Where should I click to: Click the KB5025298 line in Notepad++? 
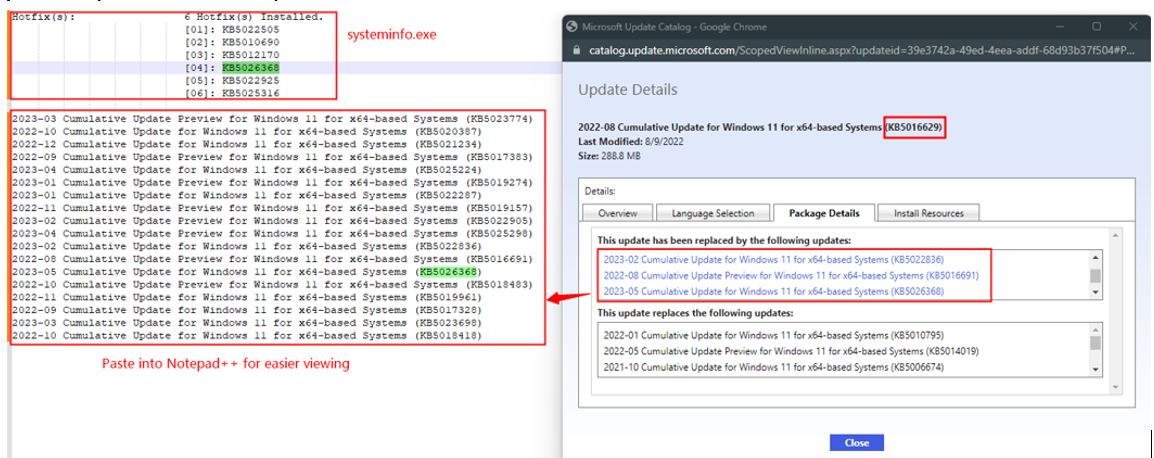tap(272, 233)
